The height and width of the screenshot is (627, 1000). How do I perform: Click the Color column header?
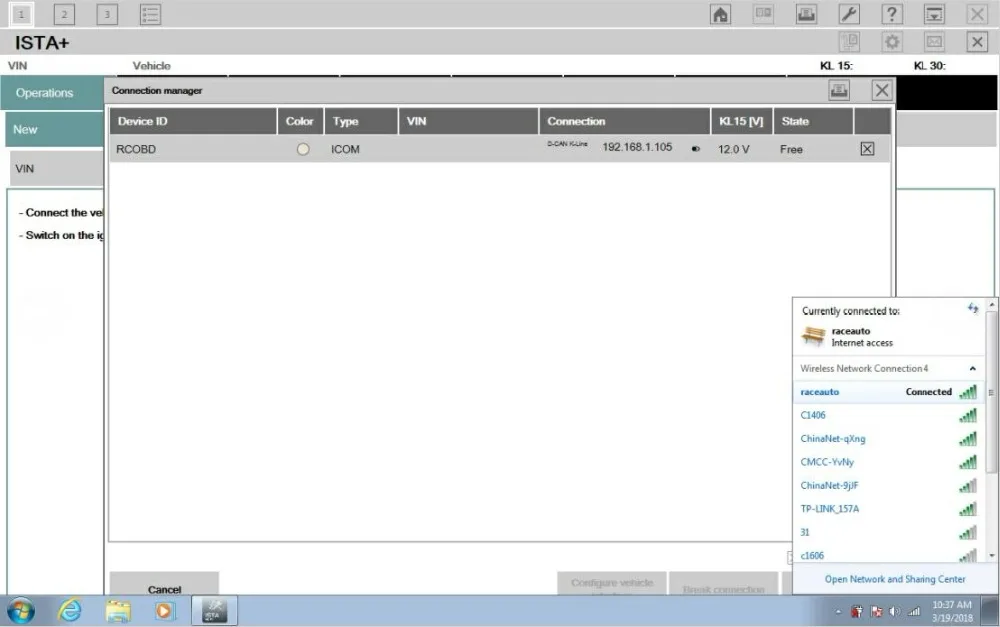tap(300, 121)
